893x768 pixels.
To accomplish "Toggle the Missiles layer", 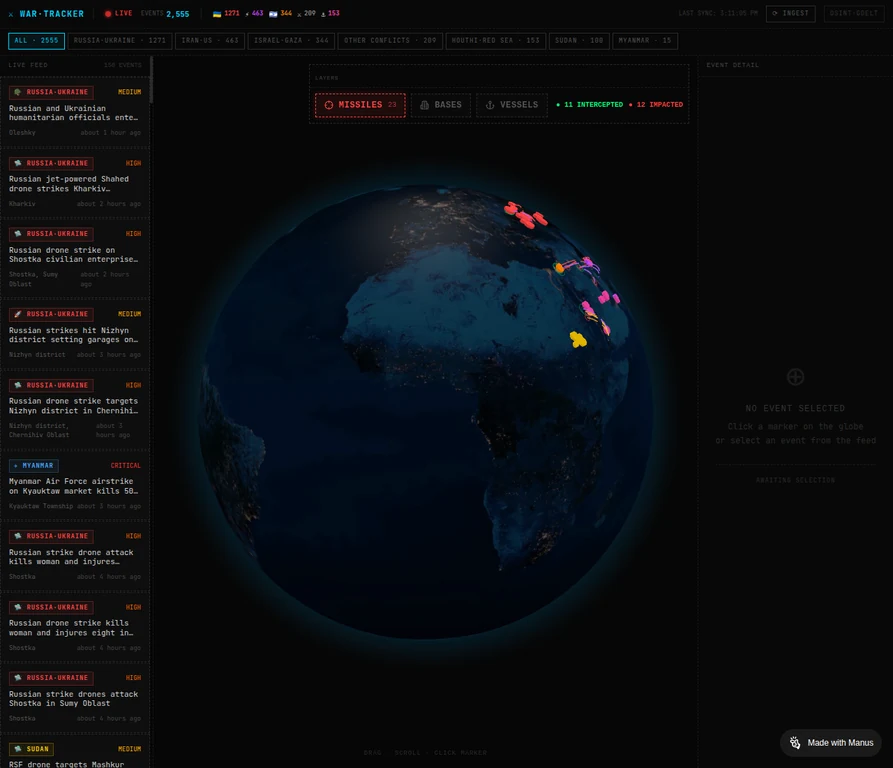I will tap(360, 105).
